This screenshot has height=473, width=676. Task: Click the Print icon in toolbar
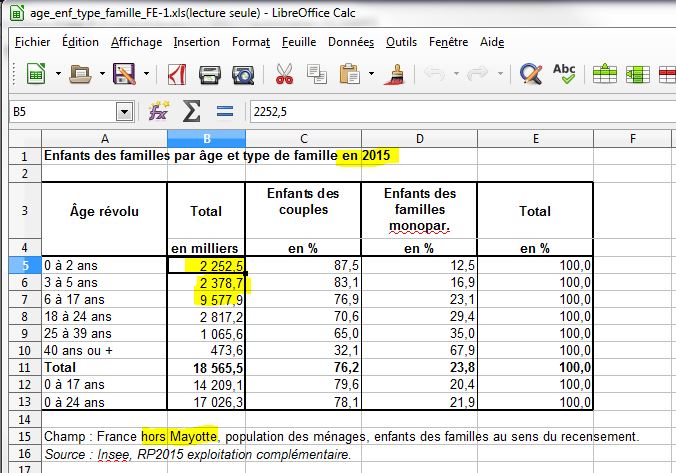pyautogui.click(x=210, y=75)
